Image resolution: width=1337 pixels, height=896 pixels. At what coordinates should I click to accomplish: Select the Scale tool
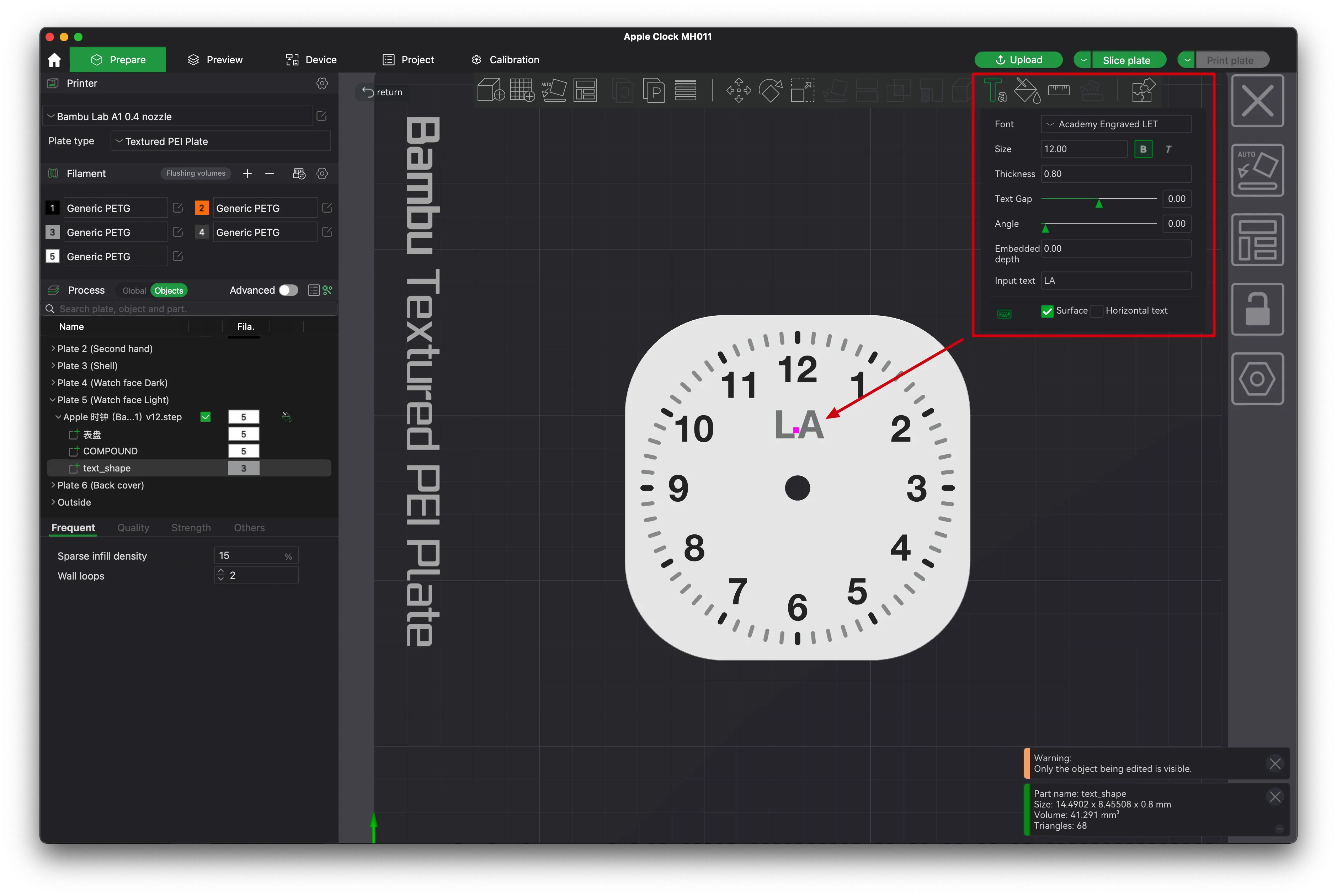pos(802,90)
